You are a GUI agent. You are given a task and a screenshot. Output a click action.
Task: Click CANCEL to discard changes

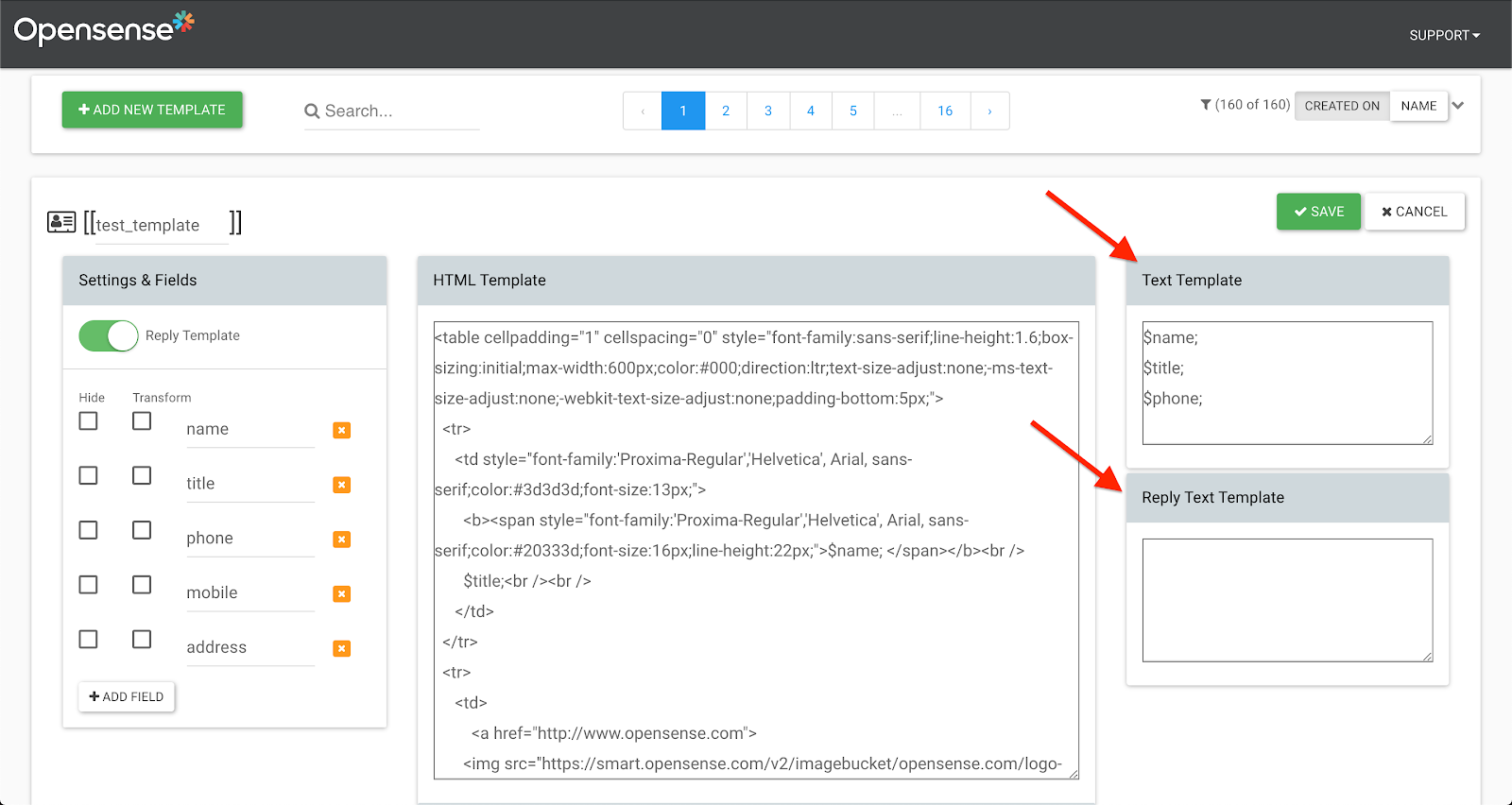tap(1415, 212)
